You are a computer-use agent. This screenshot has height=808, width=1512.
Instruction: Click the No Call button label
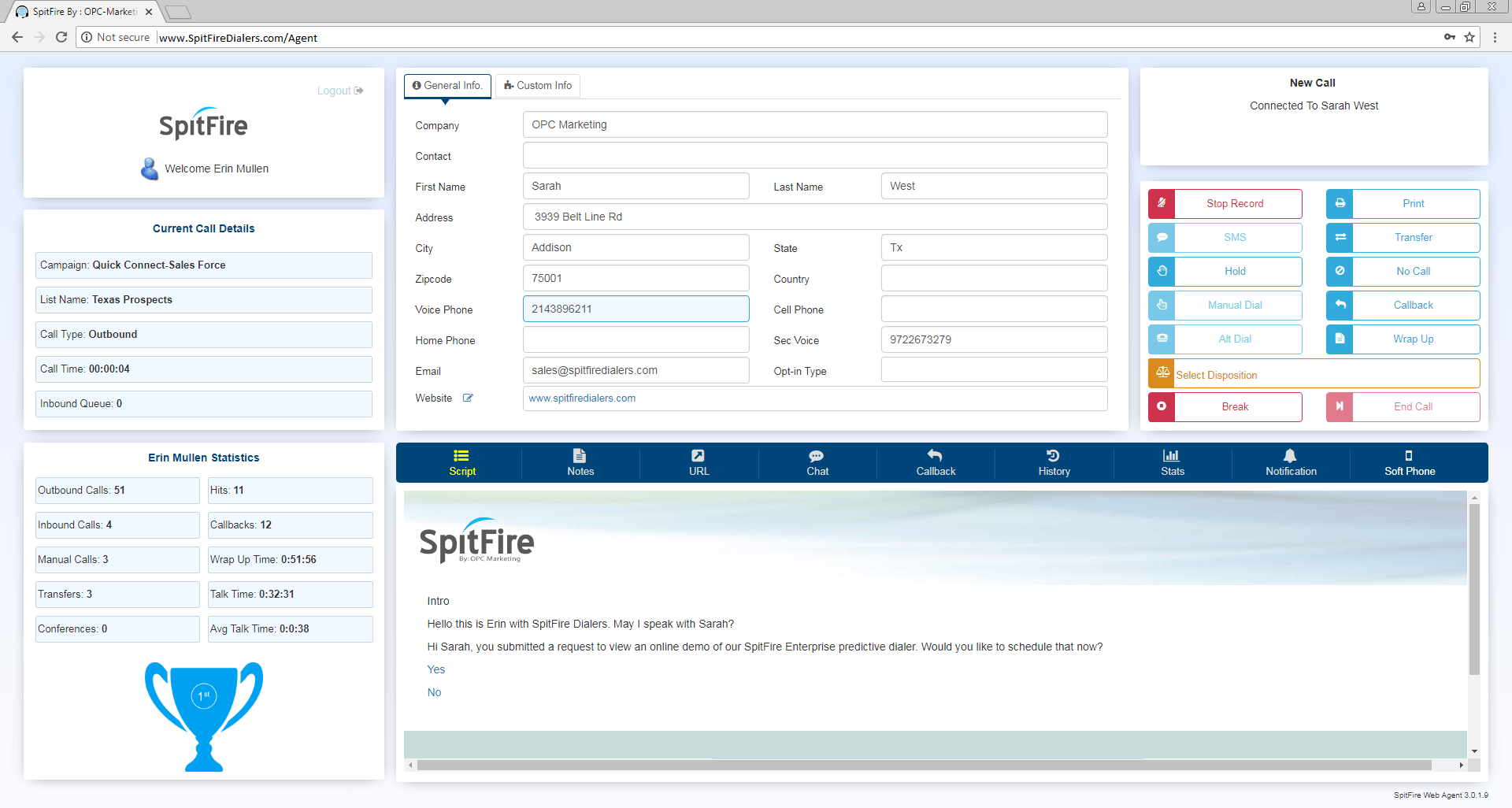[1414, 271]
